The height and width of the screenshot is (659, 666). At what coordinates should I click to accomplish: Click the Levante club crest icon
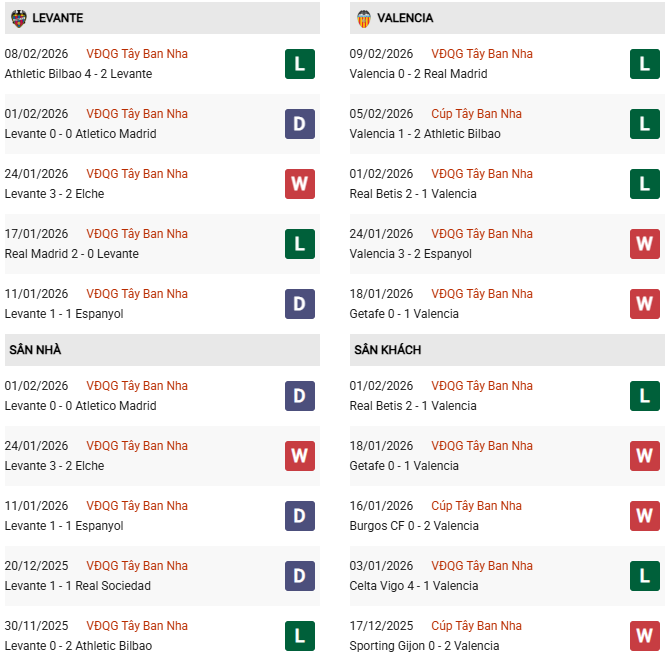19,18
